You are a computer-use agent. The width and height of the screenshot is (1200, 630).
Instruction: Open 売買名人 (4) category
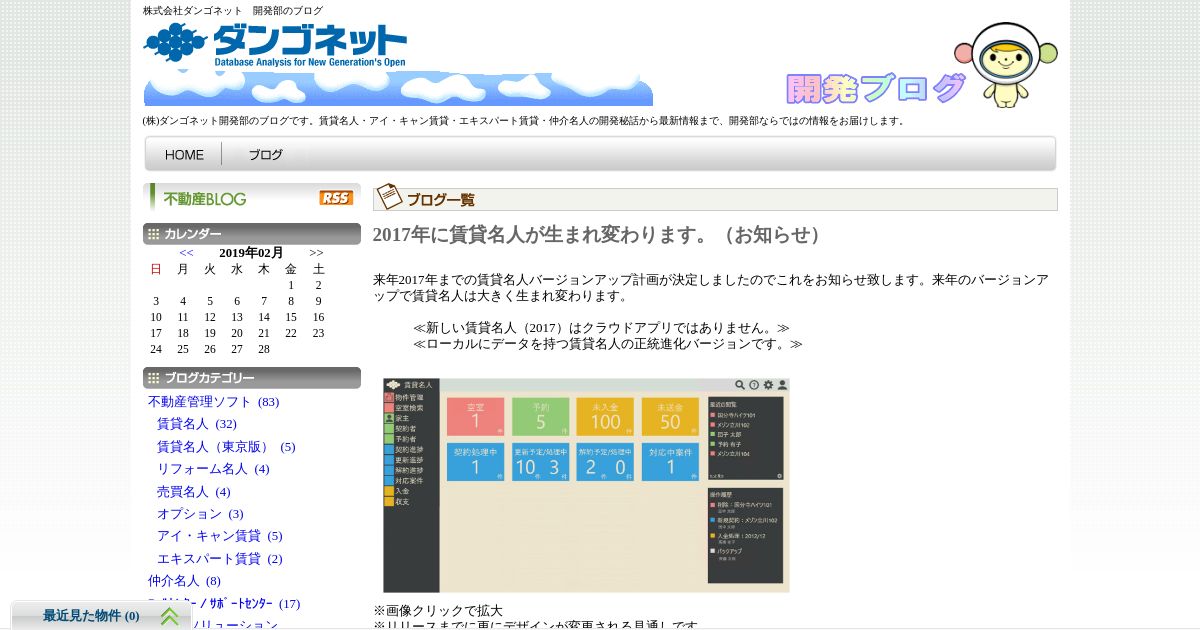tap(194, 492)
